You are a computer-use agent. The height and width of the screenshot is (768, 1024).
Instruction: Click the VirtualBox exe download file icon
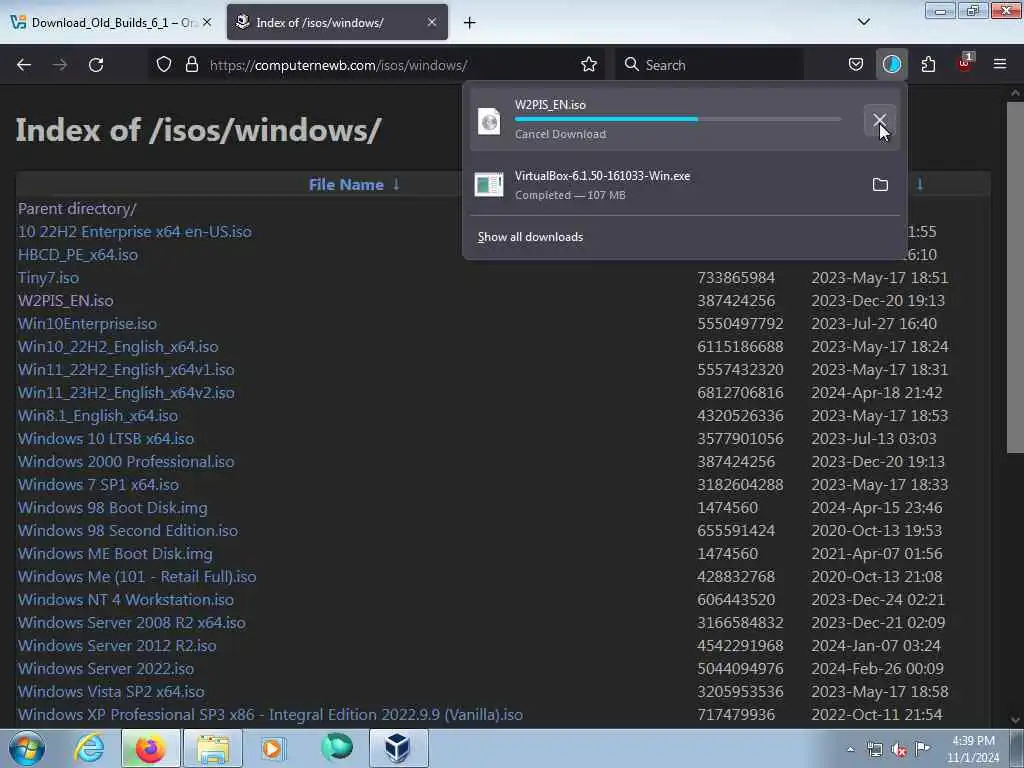point(489,185)
